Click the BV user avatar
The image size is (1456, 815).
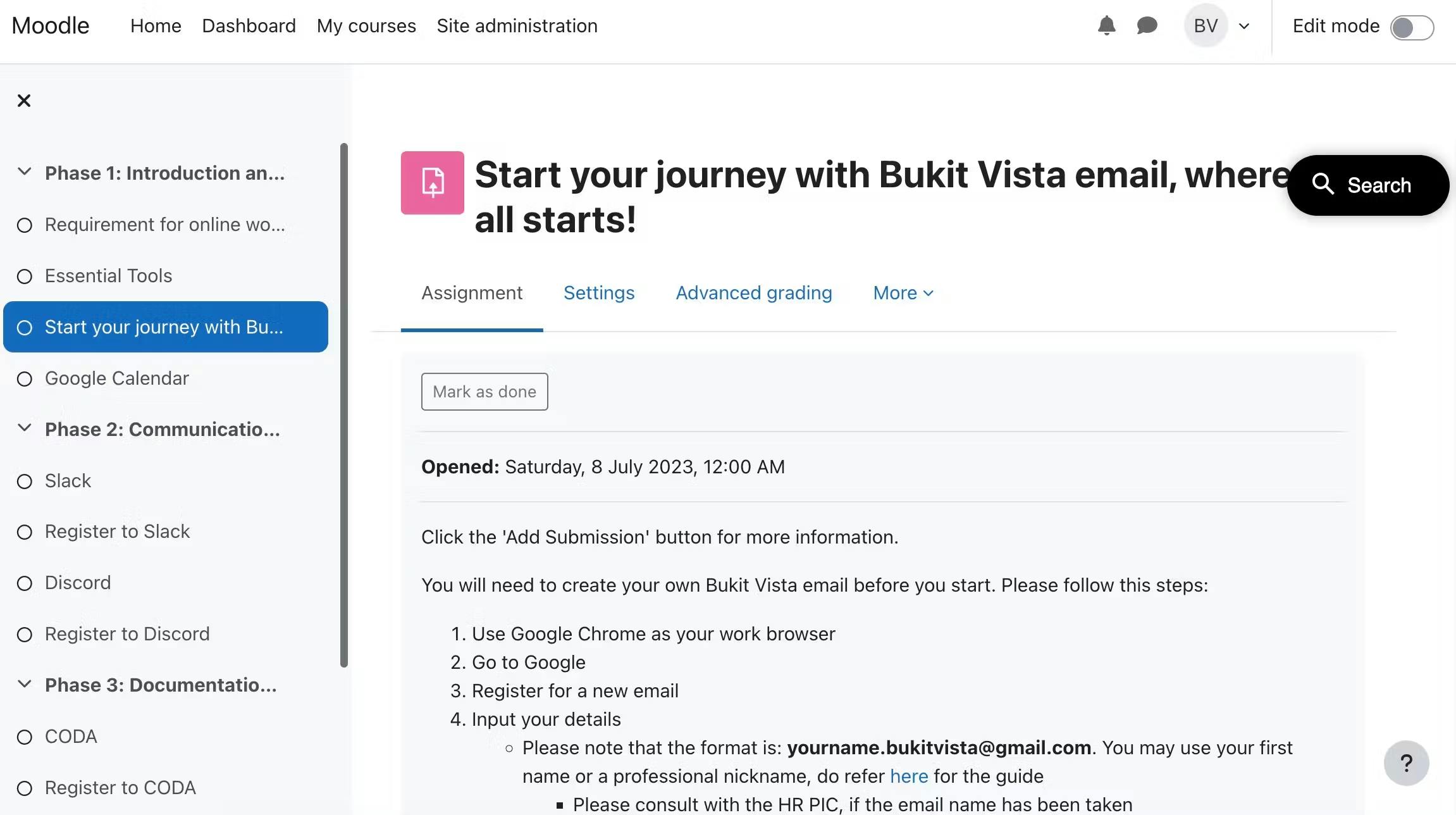point(1206,26)
